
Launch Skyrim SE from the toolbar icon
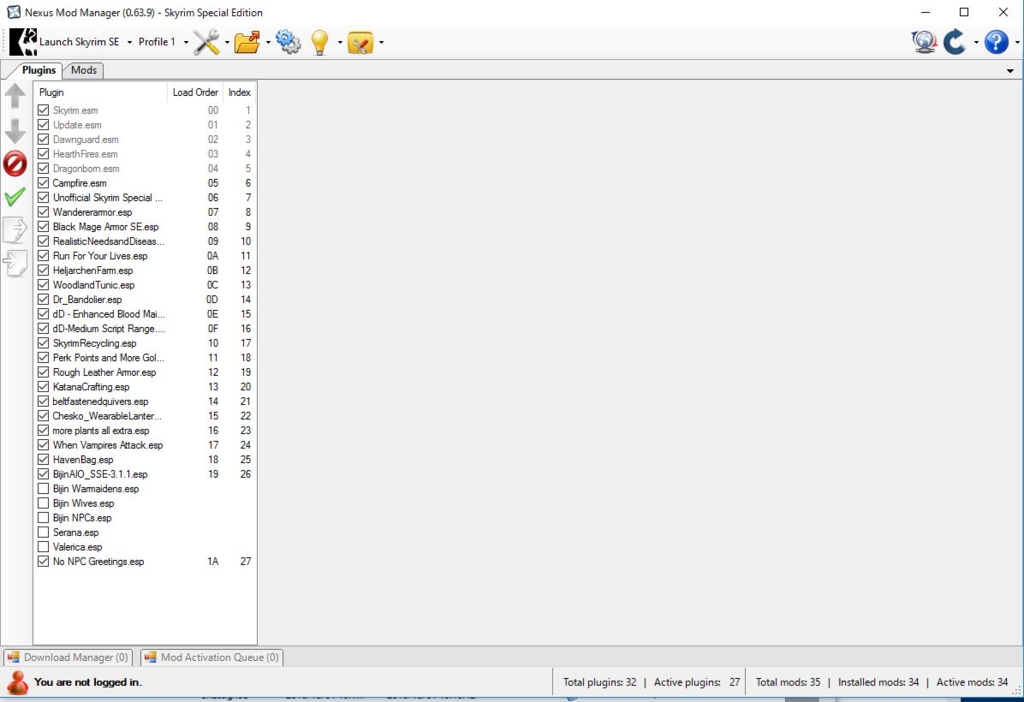pos(23,42)
